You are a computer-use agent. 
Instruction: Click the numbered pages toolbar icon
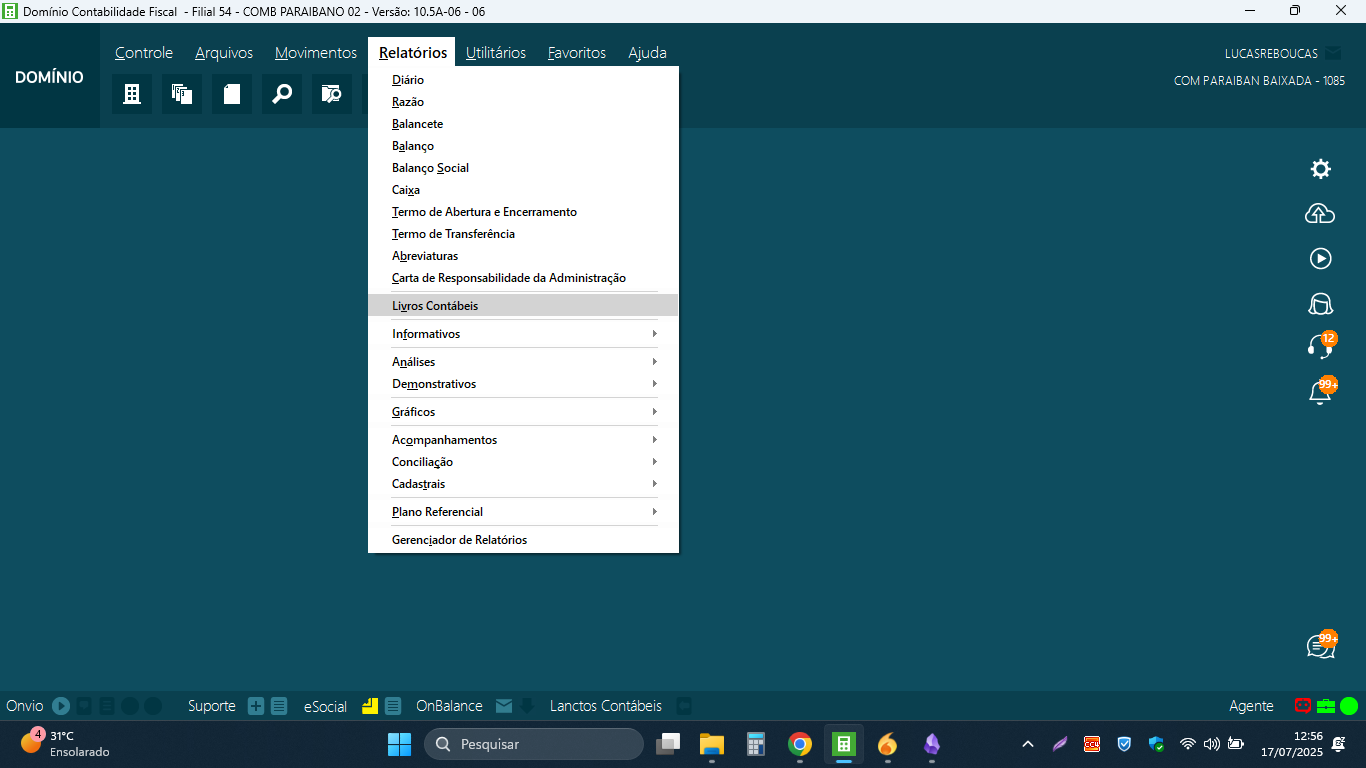tap(182, 94)
